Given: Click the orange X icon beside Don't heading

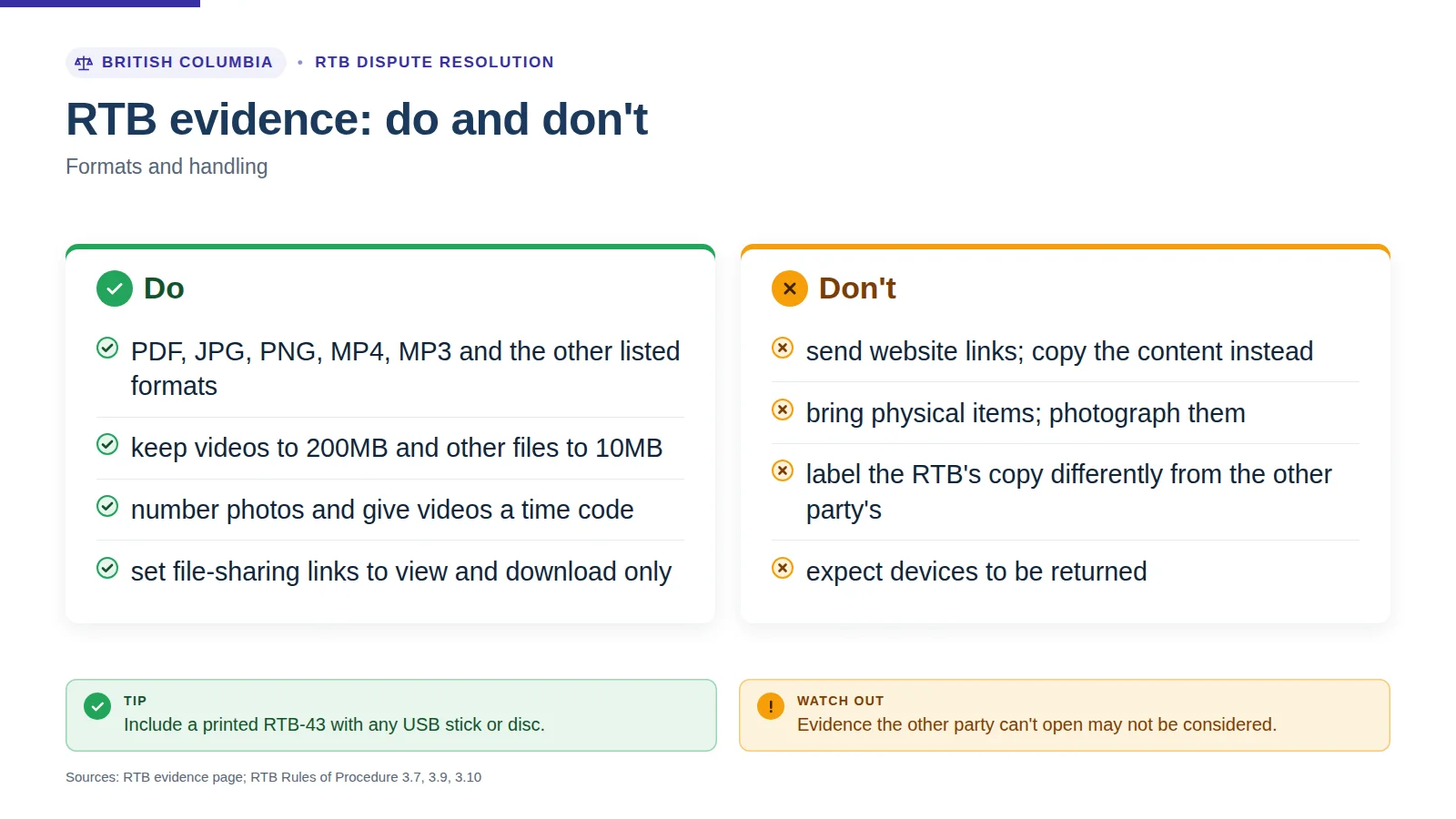Looking at the screenshot, I should pyautogui.click(x=790, y=288).
